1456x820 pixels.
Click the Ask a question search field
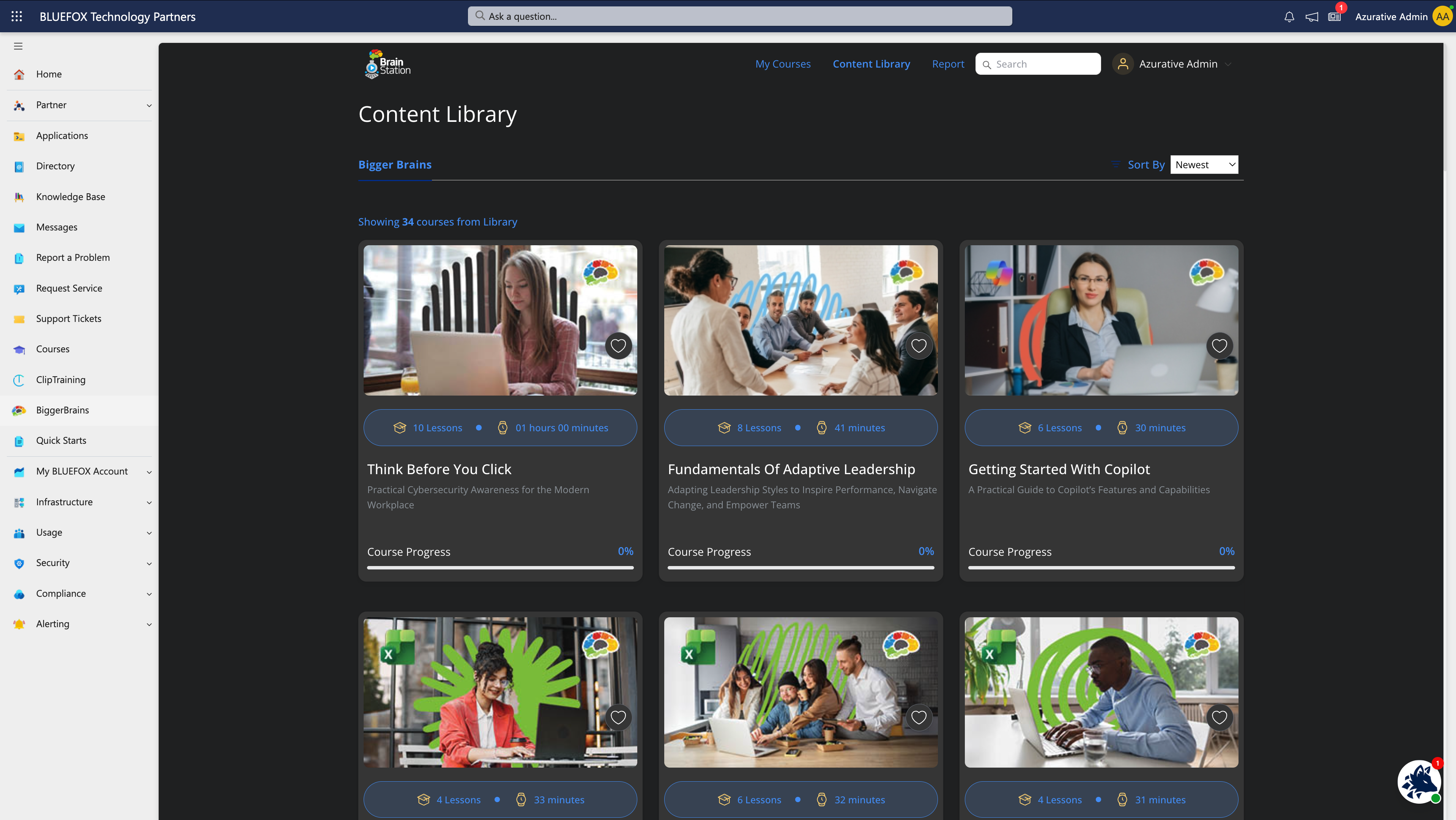[740, 16]
